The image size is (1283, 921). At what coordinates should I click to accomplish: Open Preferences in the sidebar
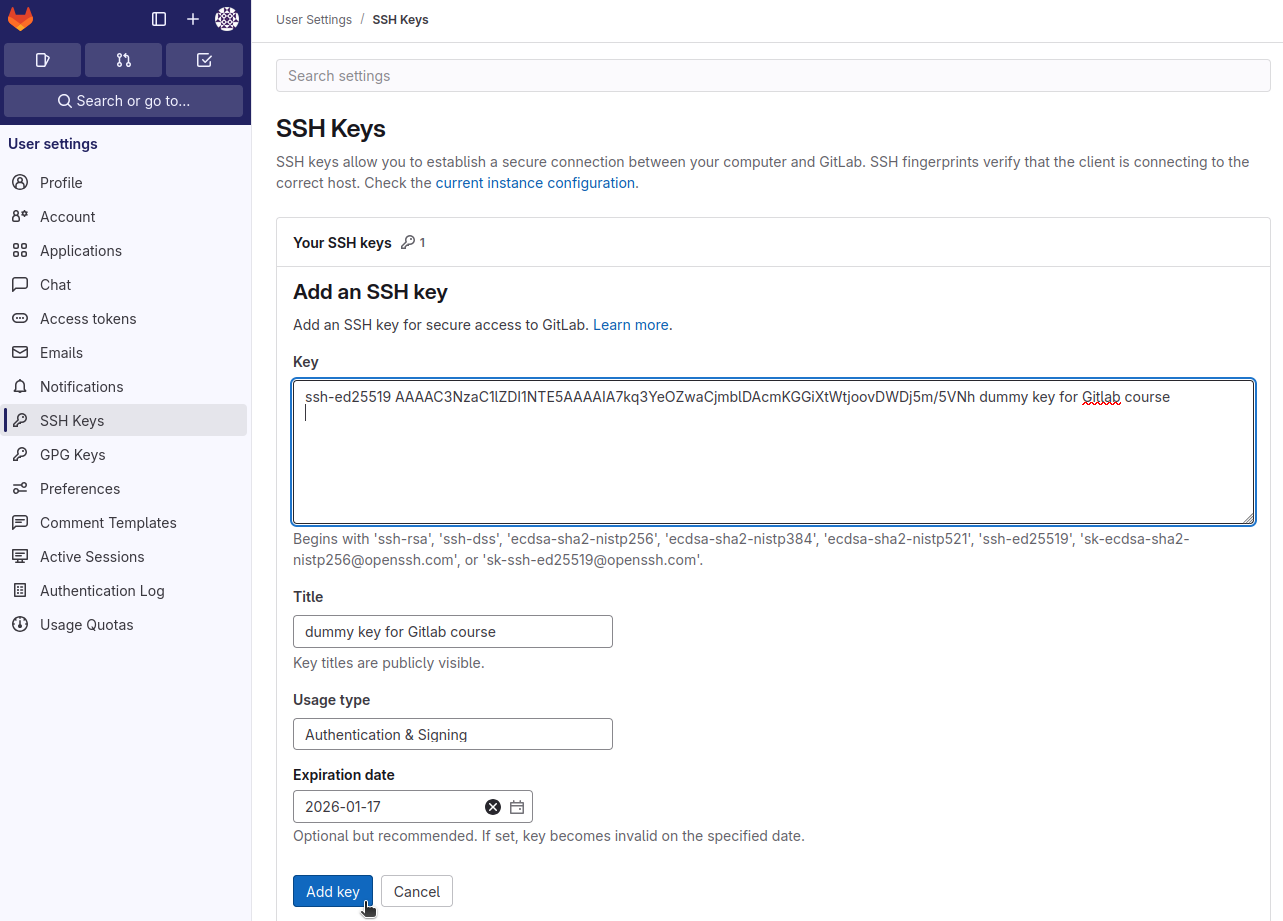(80, 489)
